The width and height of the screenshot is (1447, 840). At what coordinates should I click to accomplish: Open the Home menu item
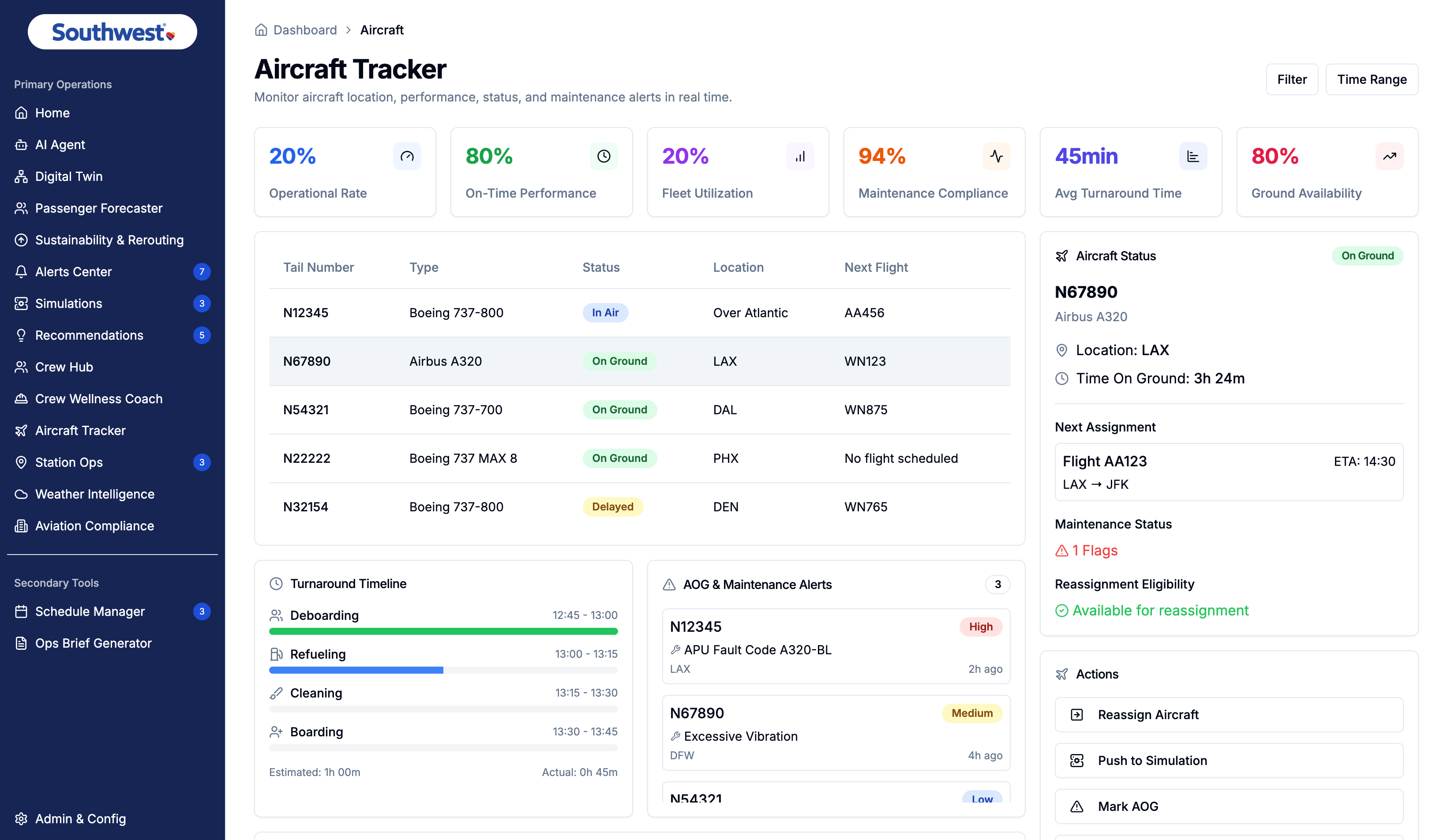pyautogui.click(x=112, y=113)
